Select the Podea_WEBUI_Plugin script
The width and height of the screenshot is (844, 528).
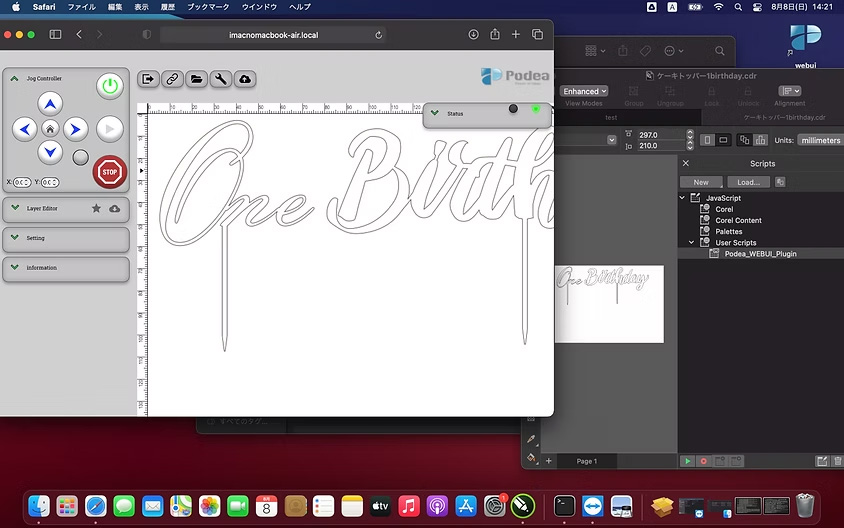[x=761, y=254]
